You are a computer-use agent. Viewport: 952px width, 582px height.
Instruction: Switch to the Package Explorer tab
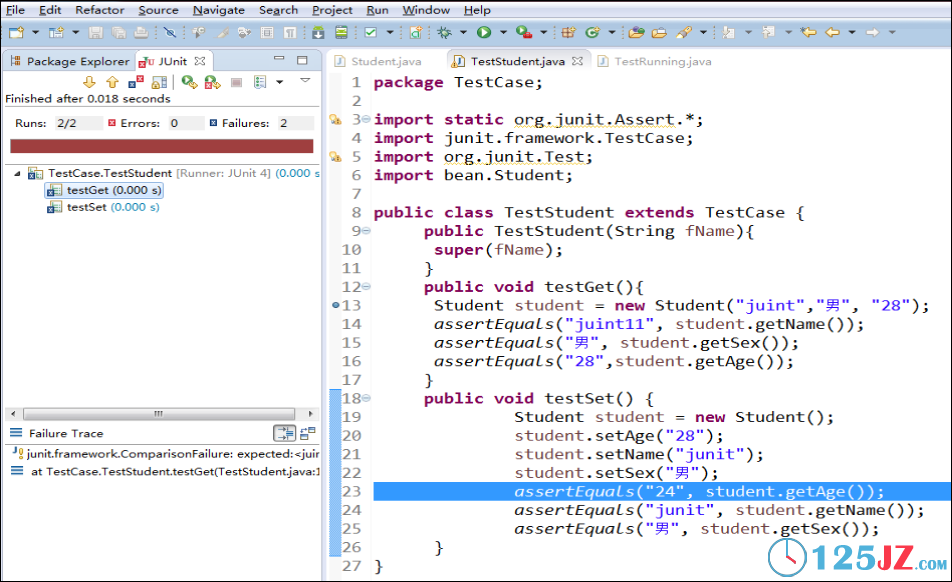point(70,61)
